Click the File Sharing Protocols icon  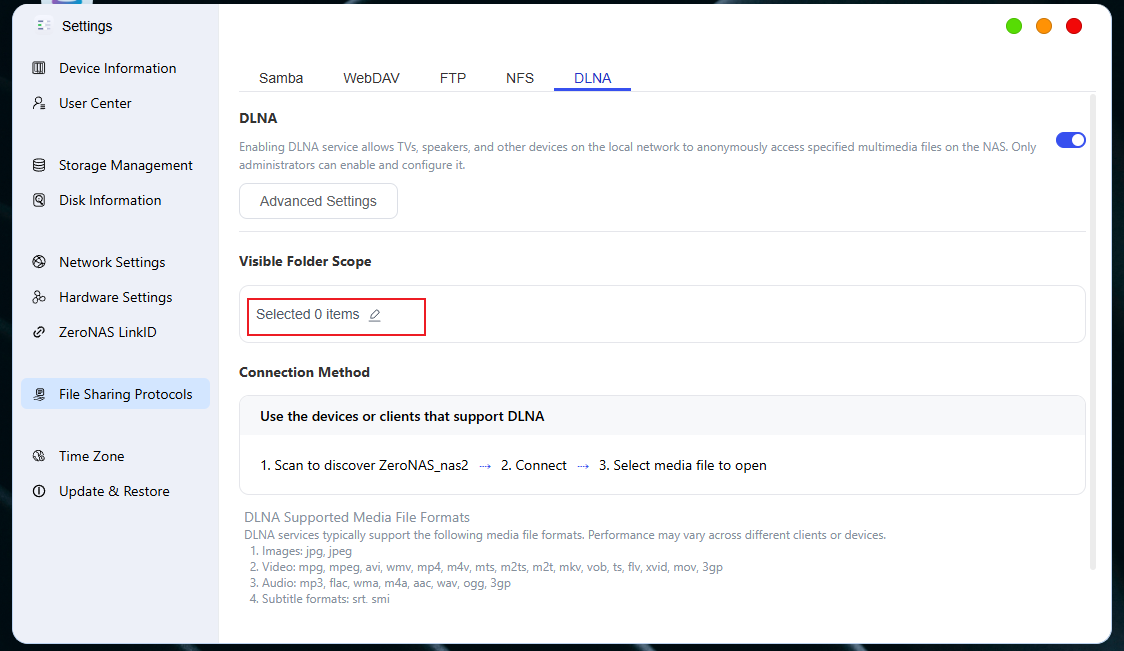coord(39,394)
